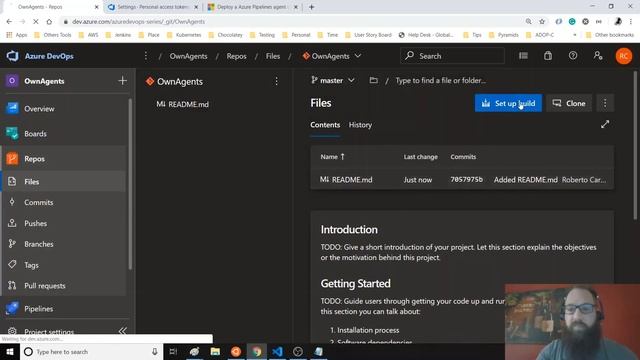Switch to the Settings Personal access tokens tab

pos(152,7)
